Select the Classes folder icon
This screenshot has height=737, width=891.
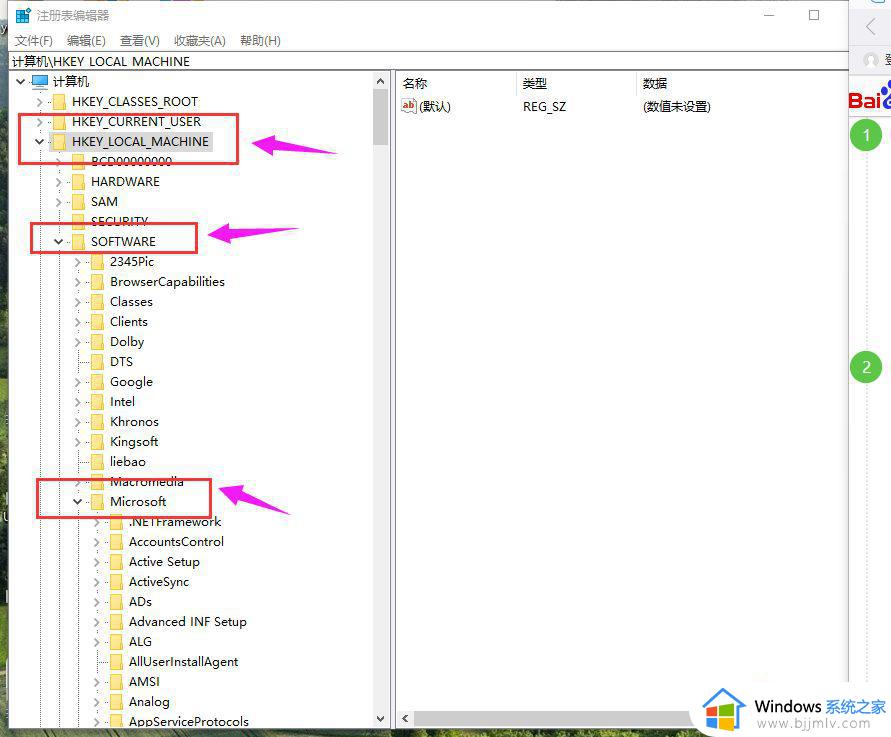tap(98, 302)
